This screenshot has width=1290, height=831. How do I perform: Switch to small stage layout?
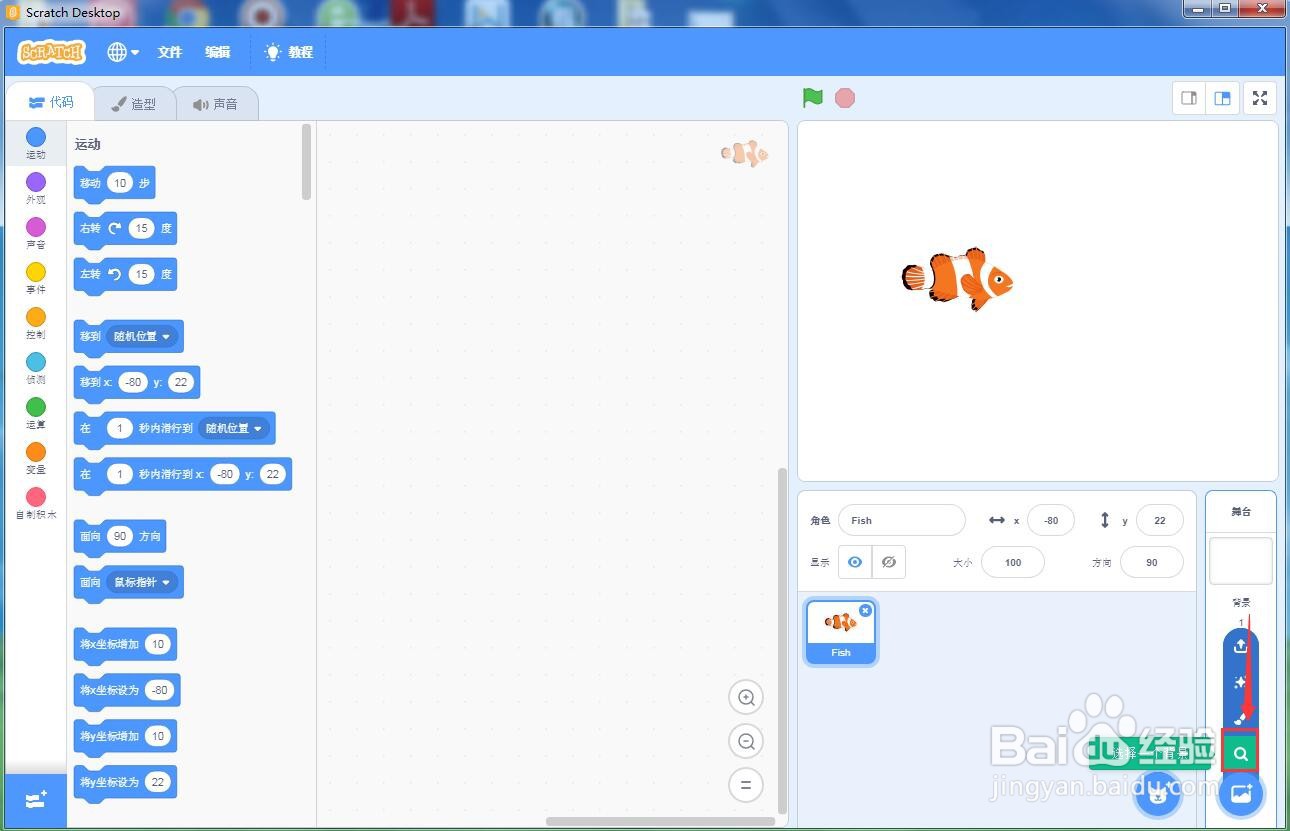pyautogui.click(x=1189, y=98)
